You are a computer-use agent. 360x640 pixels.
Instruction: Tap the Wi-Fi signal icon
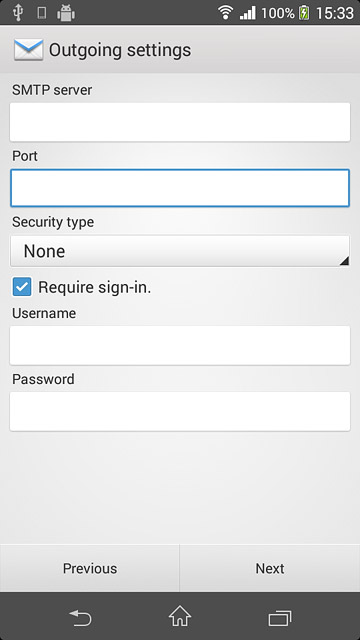(x=225, y=13)
